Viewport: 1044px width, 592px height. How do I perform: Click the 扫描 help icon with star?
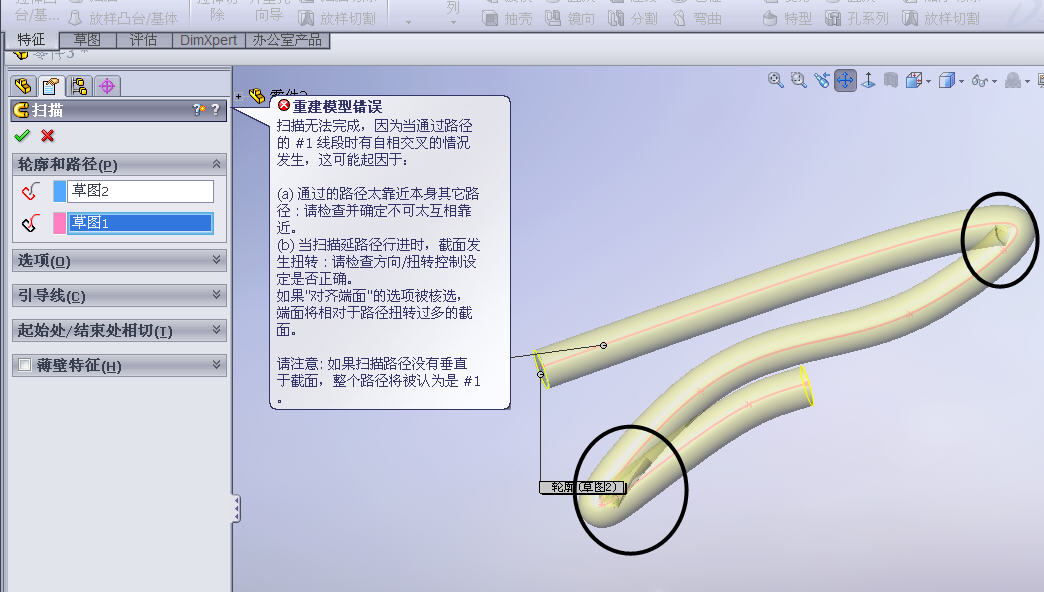pos(198,110)
